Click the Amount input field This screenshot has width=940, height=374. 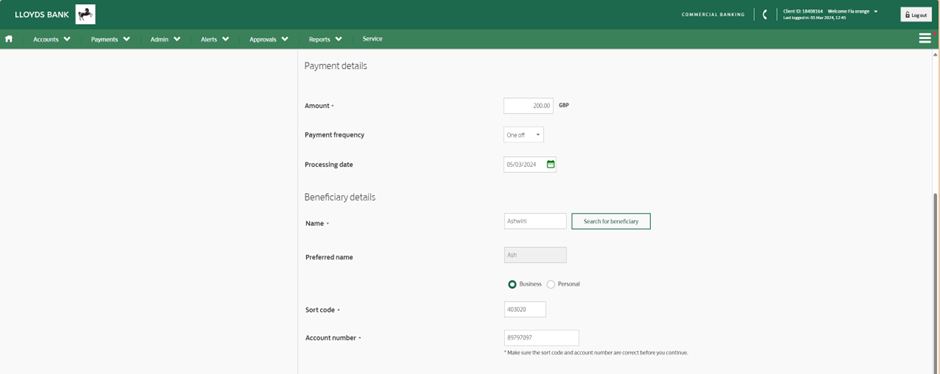[x=528, y=105]
